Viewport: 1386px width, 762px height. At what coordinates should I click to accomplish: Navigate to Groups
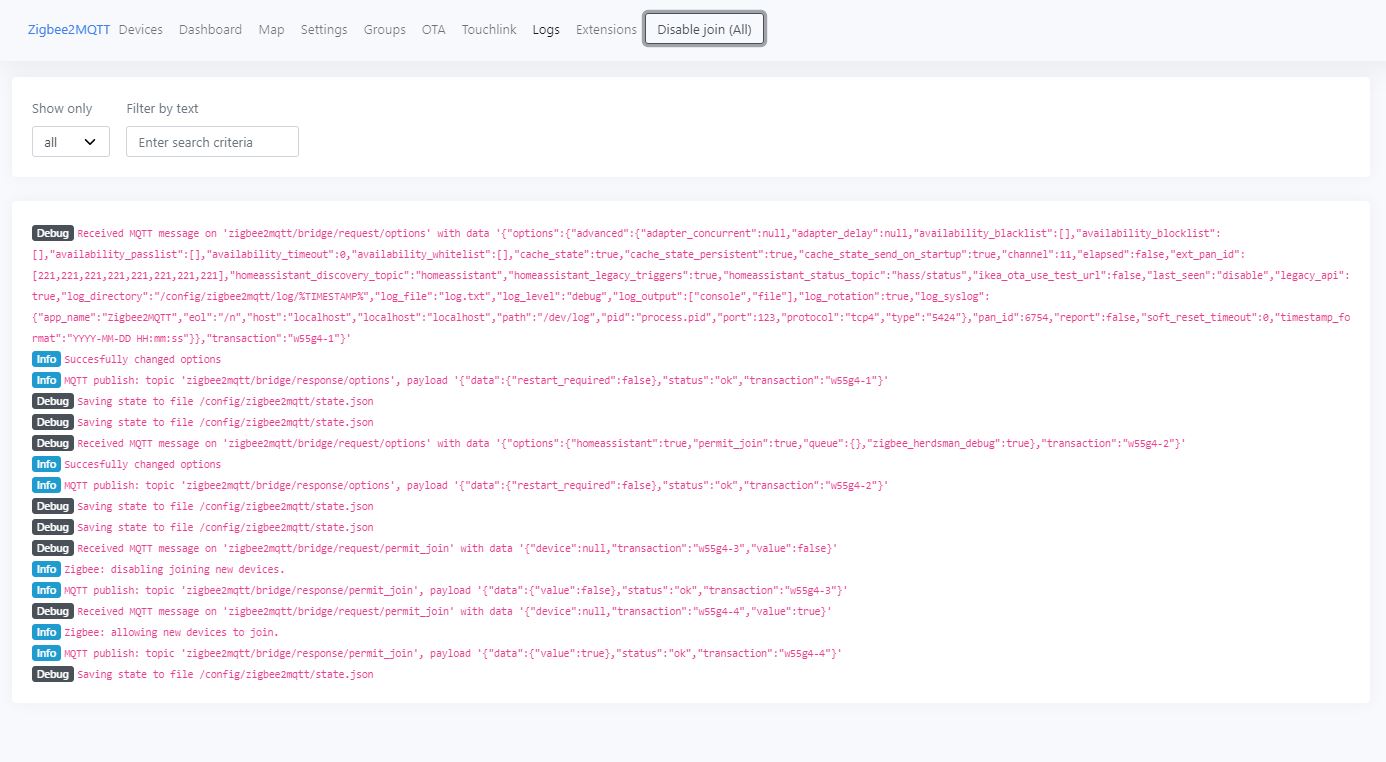point(384,30)
